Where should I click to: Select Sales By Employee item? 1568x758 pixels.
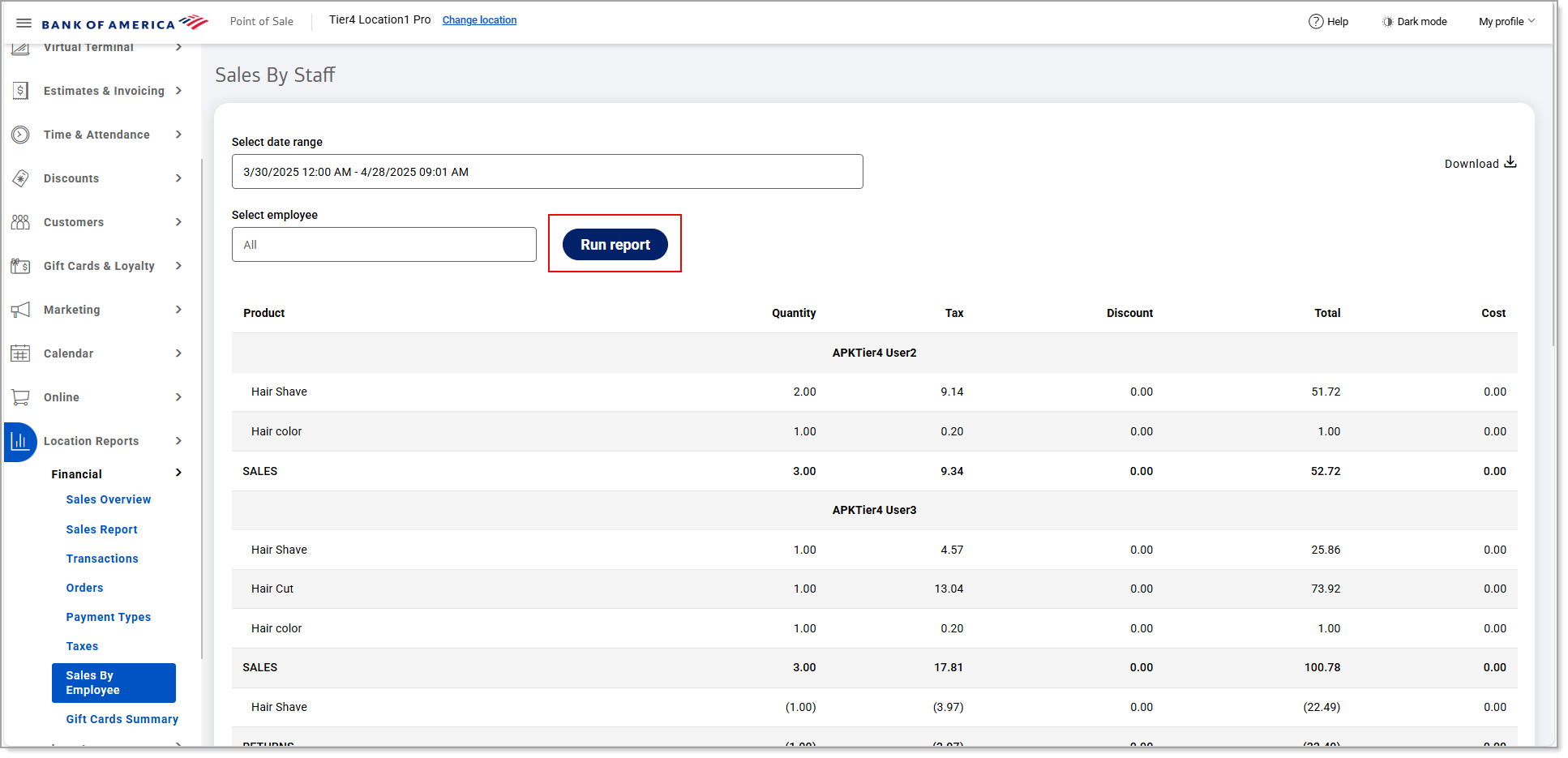click(x=114, y=683)
